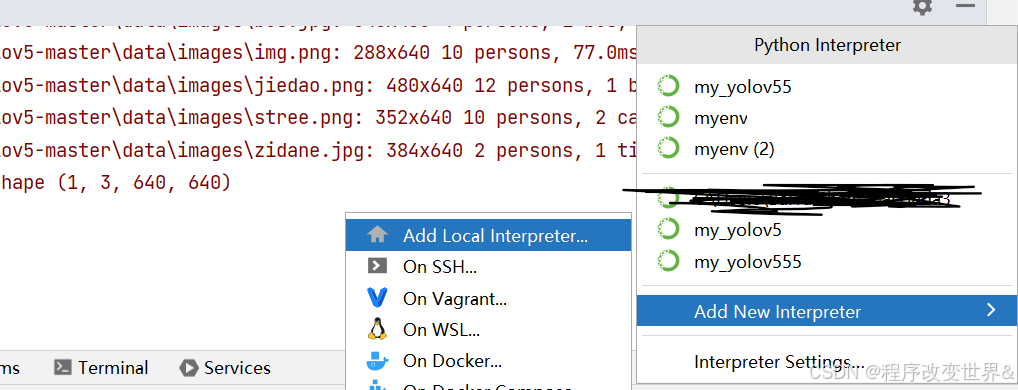Choose On WSL interpreter option
1018x390 pixels.
click(488, 329)
